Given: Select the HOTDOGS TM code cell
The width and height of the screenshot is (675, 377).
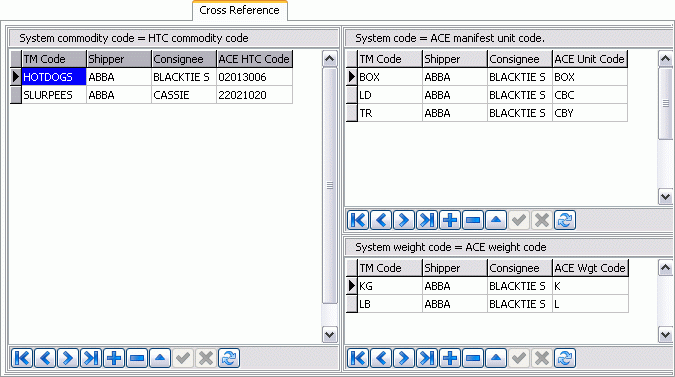Looking at the screenshot, I should pos(54,77).
